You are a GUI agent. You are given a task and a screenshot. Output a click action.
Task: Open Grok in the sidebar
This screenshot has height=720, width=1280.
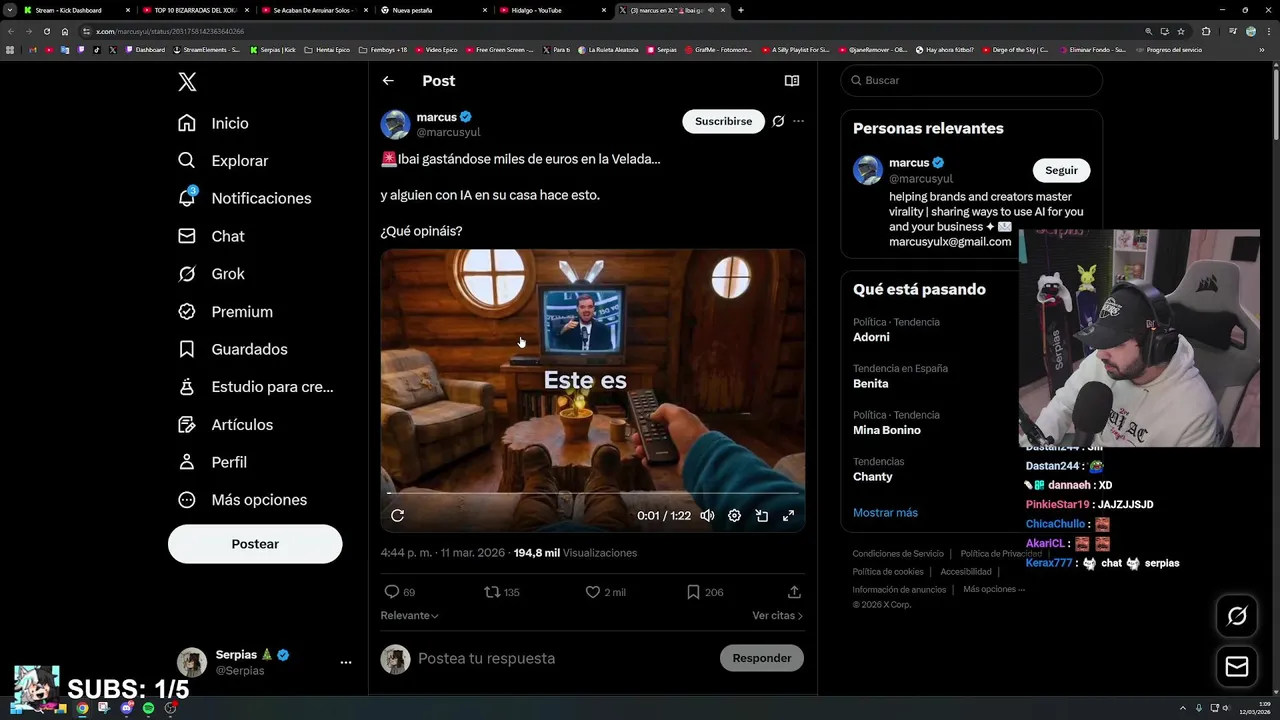pos(211,274)
